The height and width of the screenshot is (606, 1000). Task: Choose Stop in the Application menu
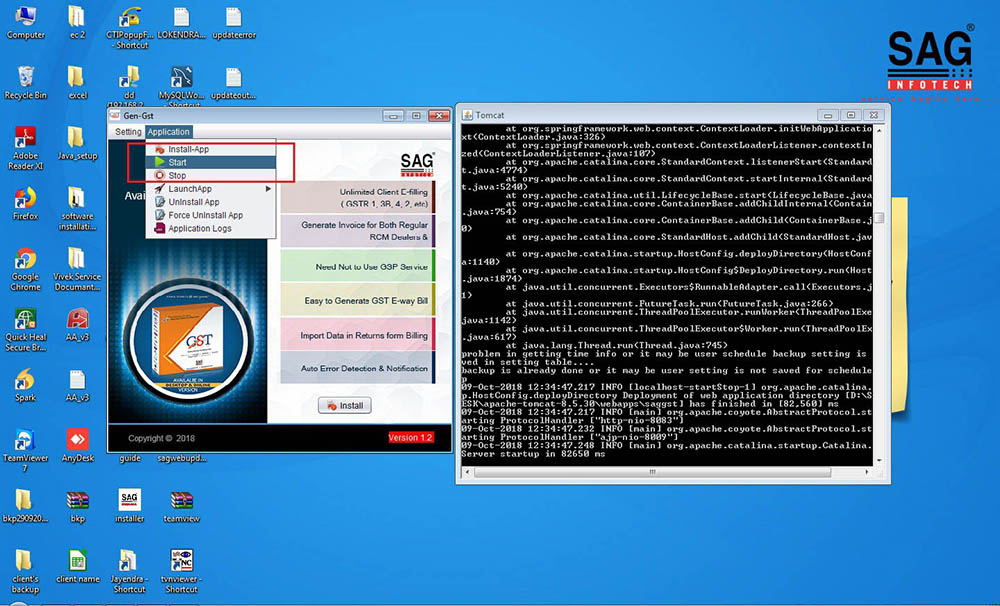pyautogui.click(x=177, y=176)
